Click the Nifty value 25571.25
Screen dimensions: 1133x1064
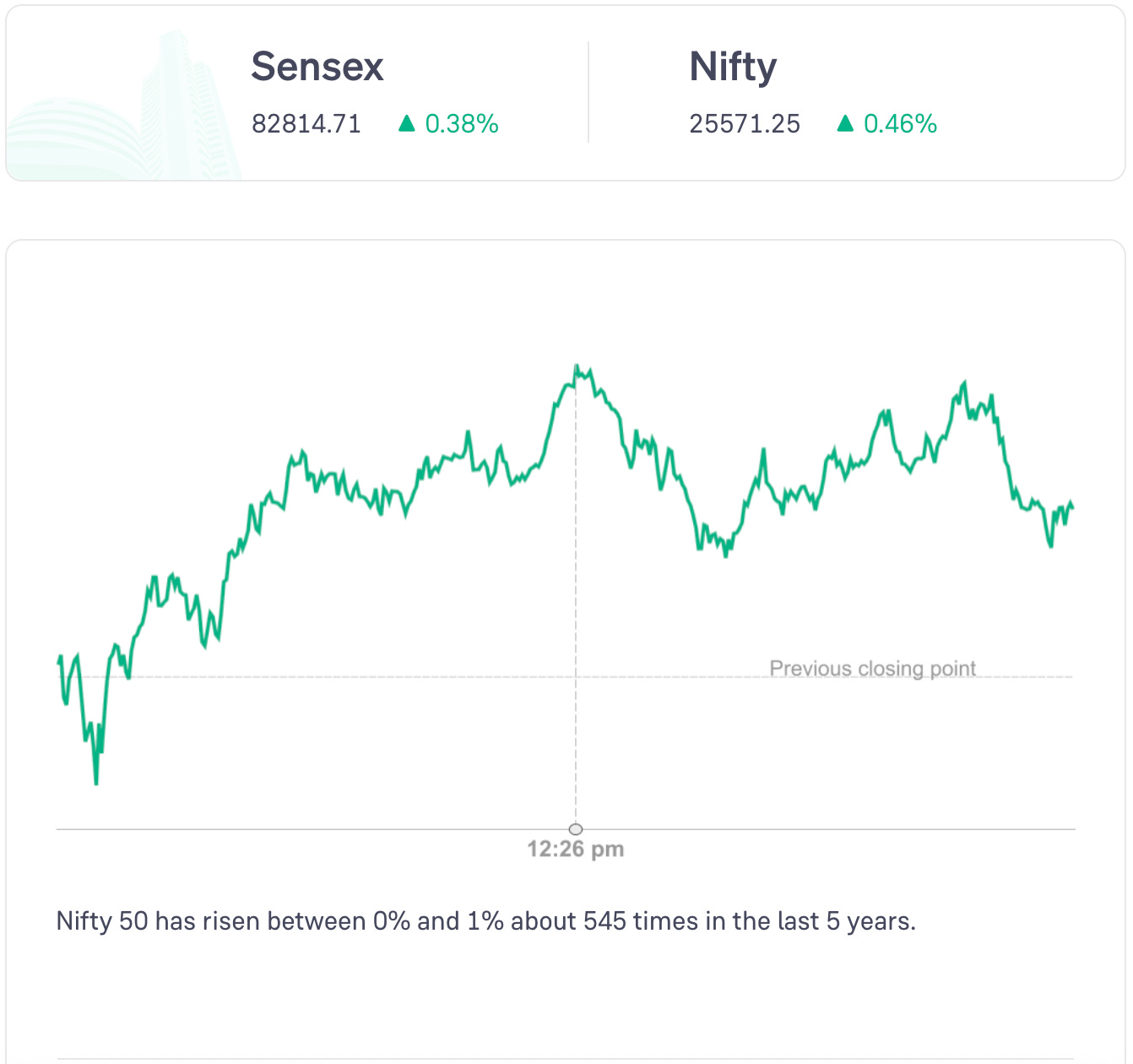[x=745, y=124]
